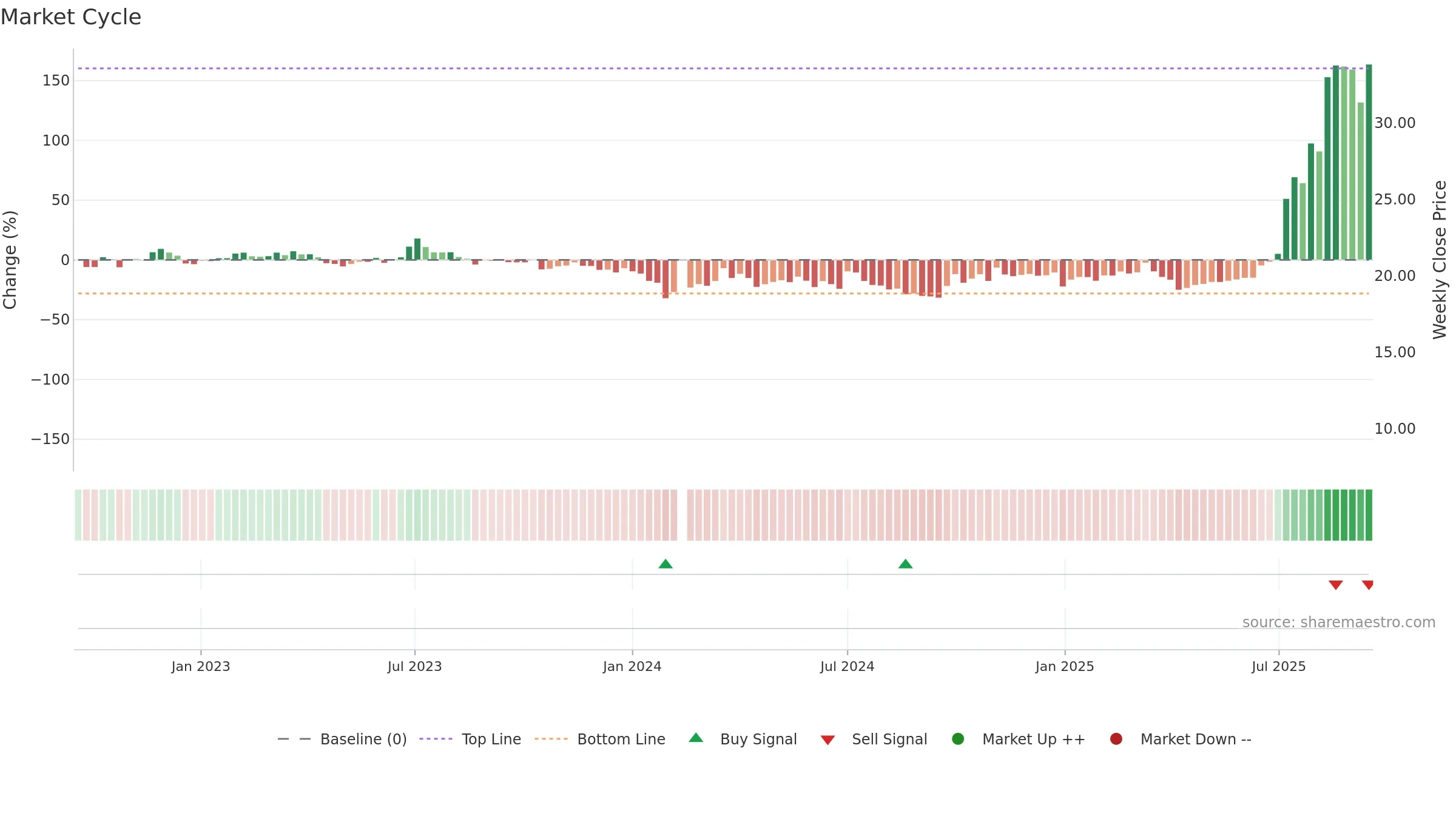Click the 15.00 weekly close price tick
This screenshot has width=1456, height=819.
[x=1395, y=352]
